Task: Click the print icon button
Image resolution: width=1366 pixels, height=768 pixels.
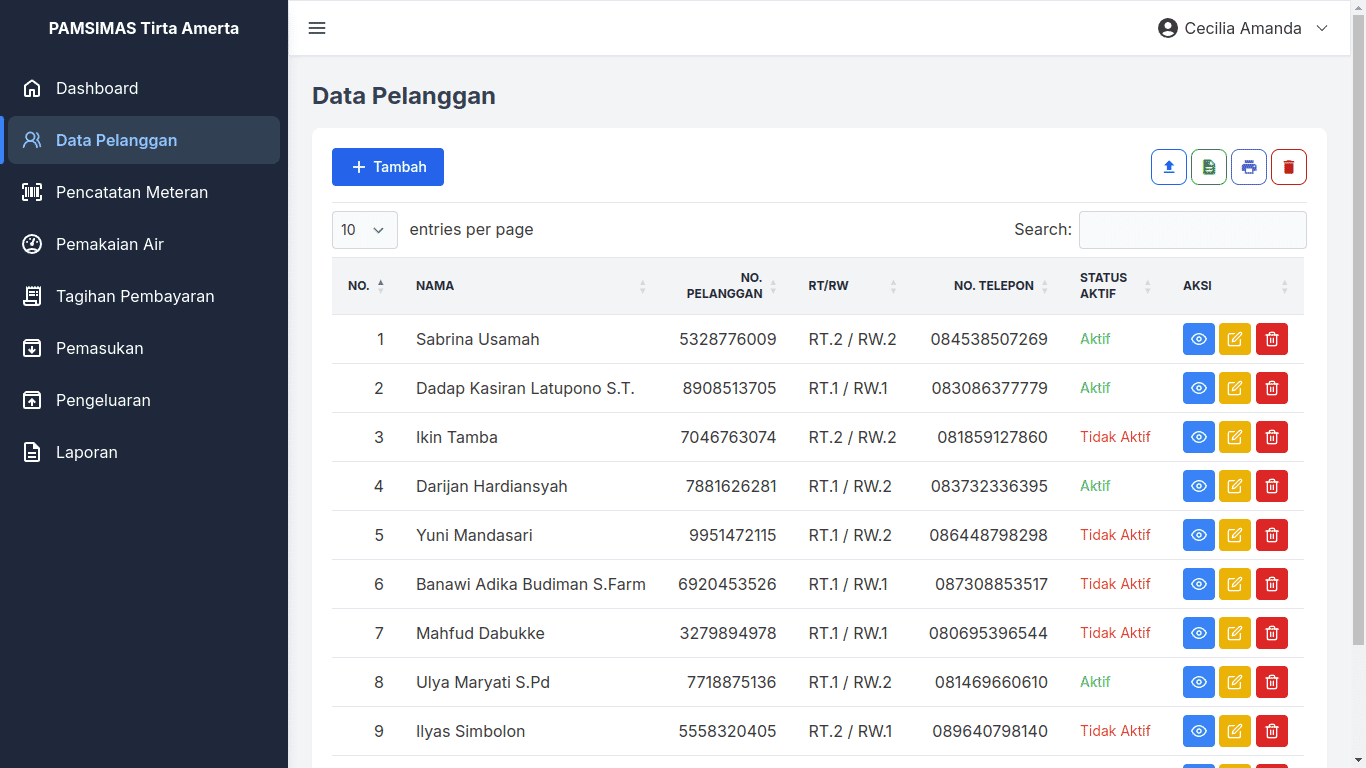Action: click(1248, 167)
